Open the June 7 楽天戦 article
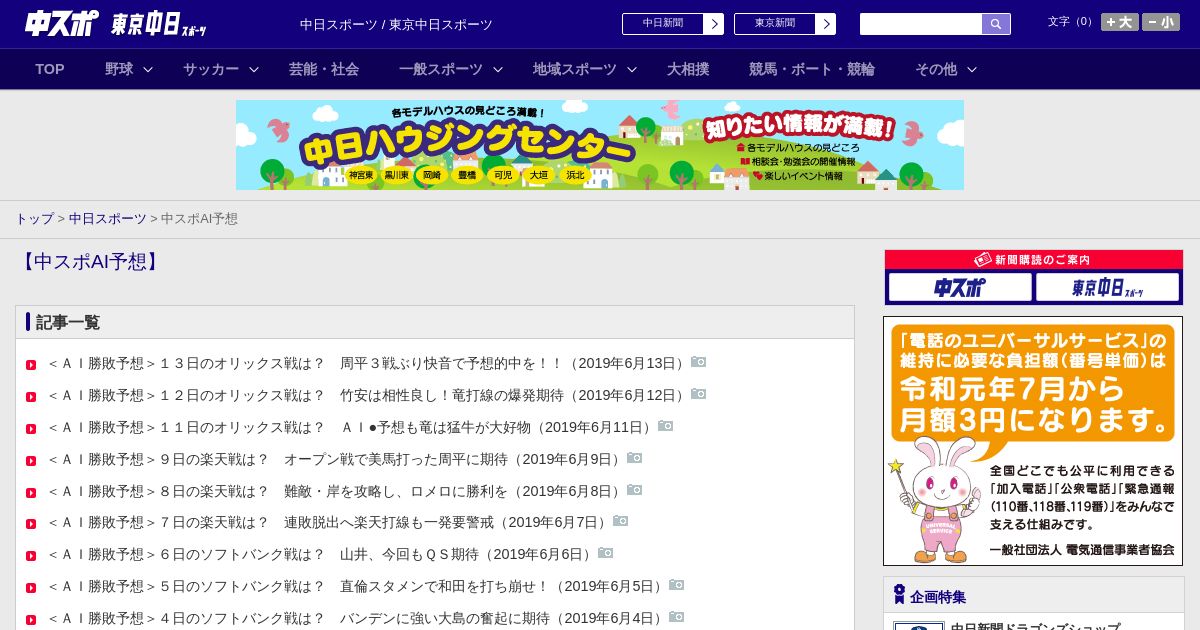The height and width of the screenshot is (630, 1200). tap(330, 522)
